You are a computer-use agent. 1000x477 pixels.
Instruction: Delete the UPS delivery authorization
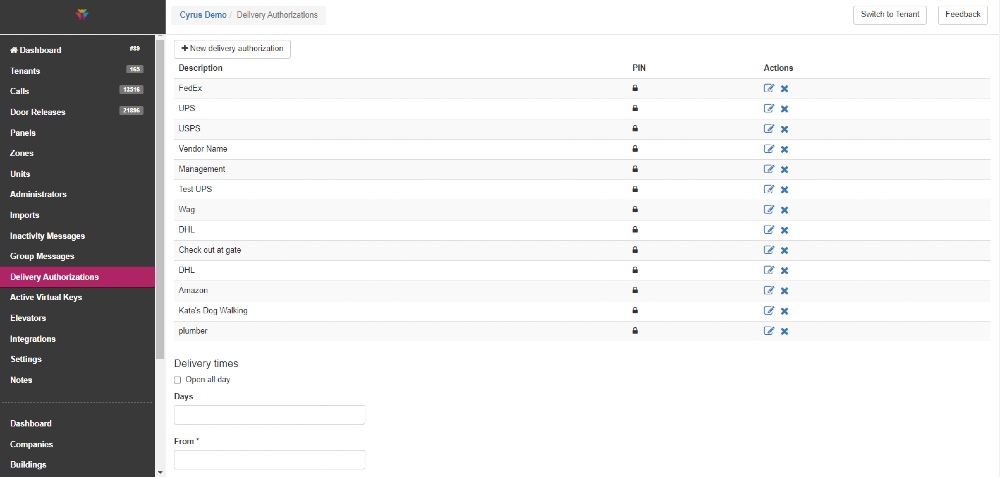pyautogui.click(x=784, y=109)
